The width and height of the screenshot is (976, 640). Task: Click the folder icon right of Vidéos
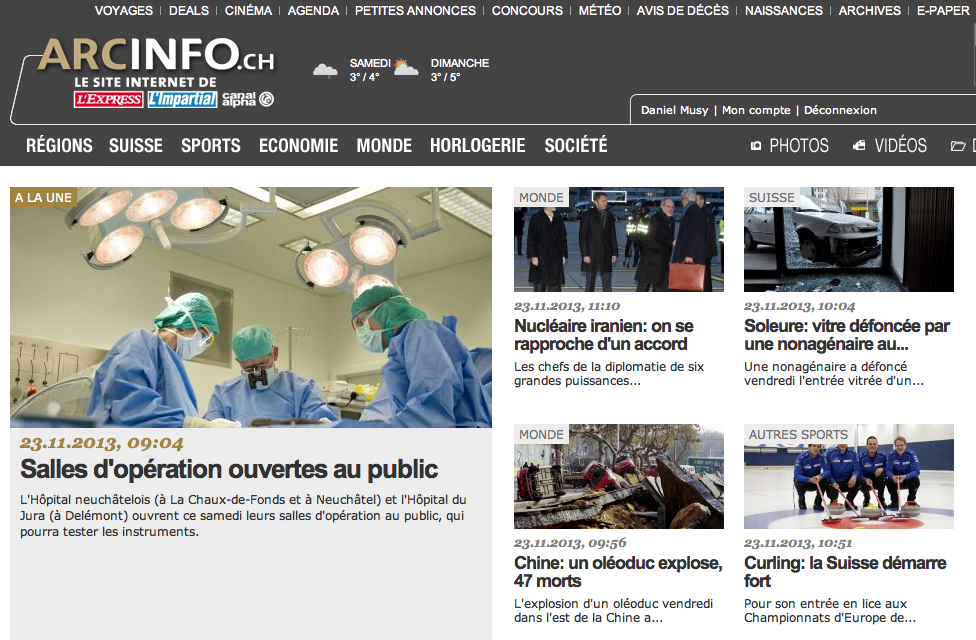pos(959,146)
